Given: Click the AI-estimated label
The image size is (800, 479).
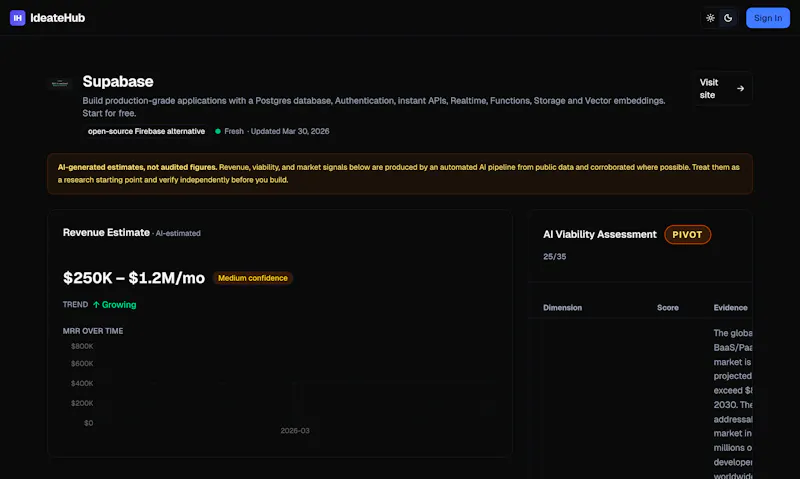Looking at the screenshot, I should [178, 234].
